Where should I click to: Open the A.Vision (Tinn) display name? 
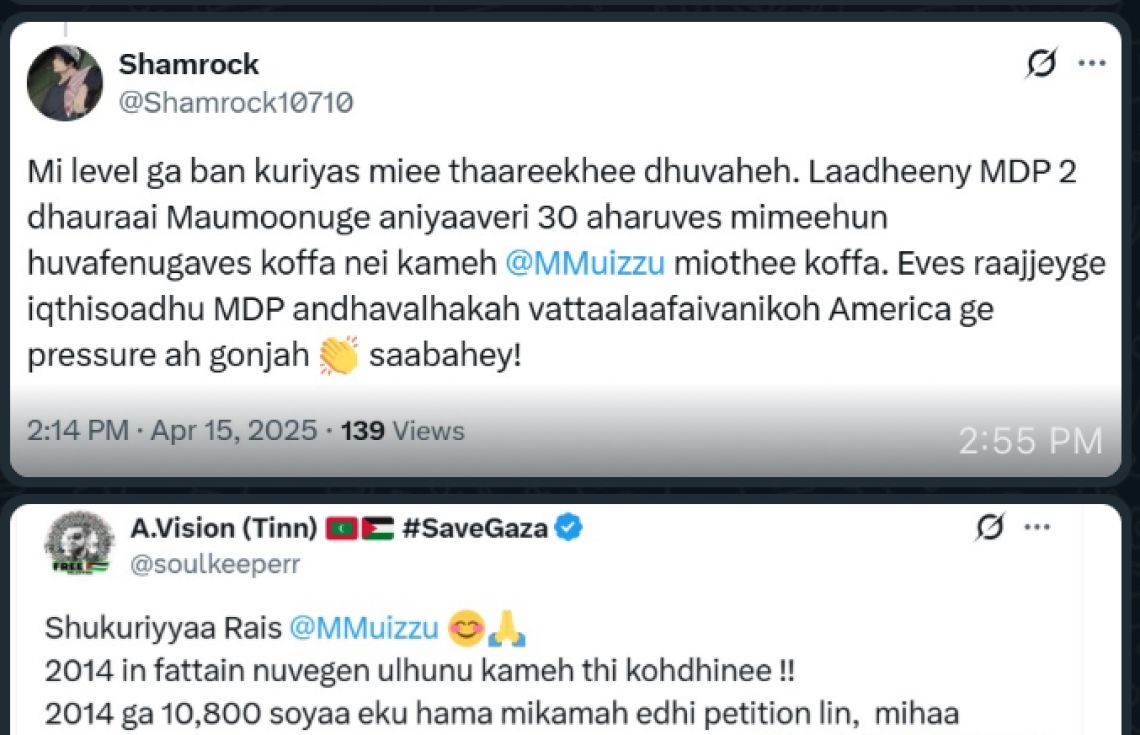coord(223,528)
